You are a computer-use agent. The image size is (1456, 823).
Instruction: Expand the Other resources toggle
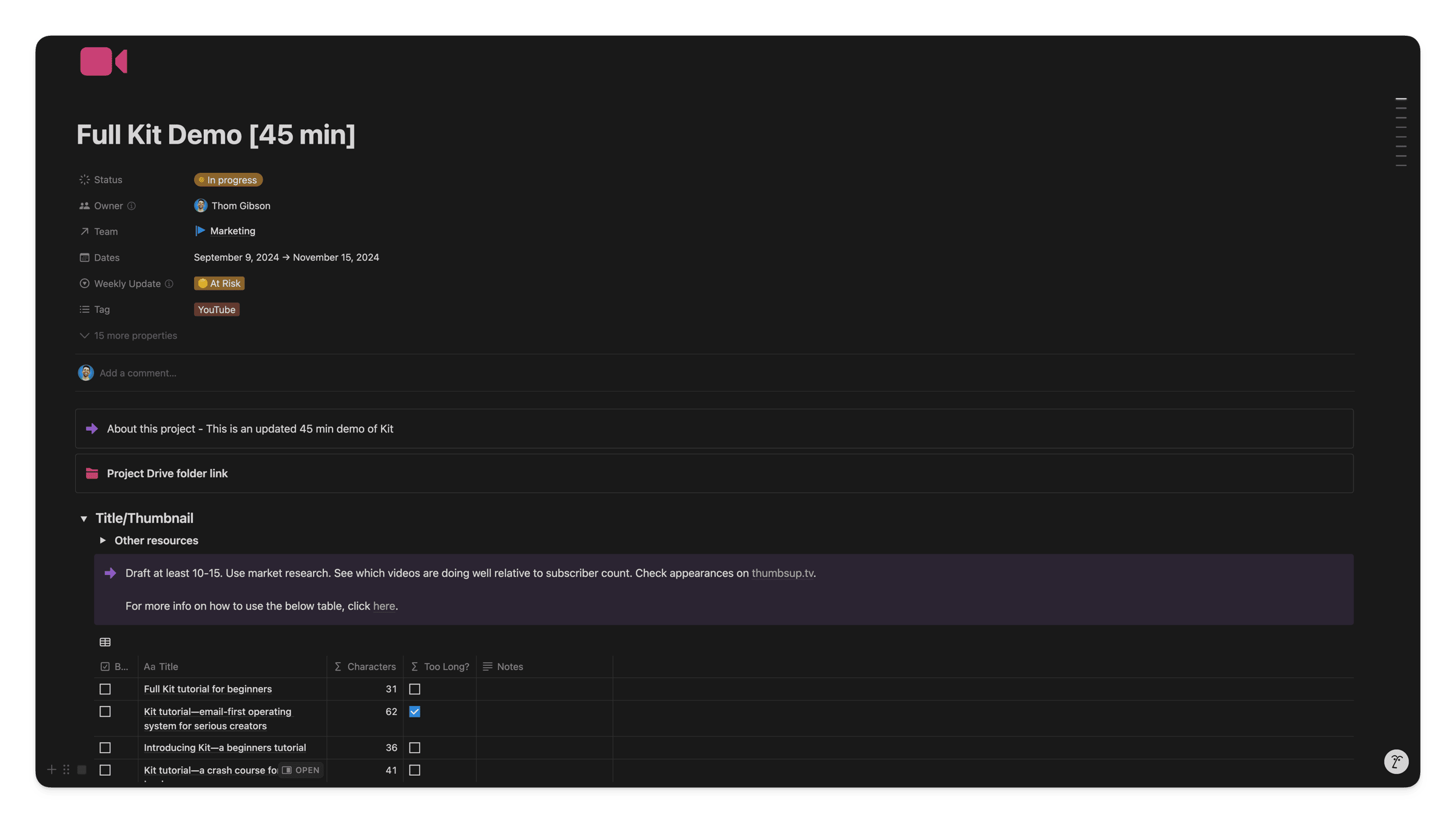pos(103,540)
